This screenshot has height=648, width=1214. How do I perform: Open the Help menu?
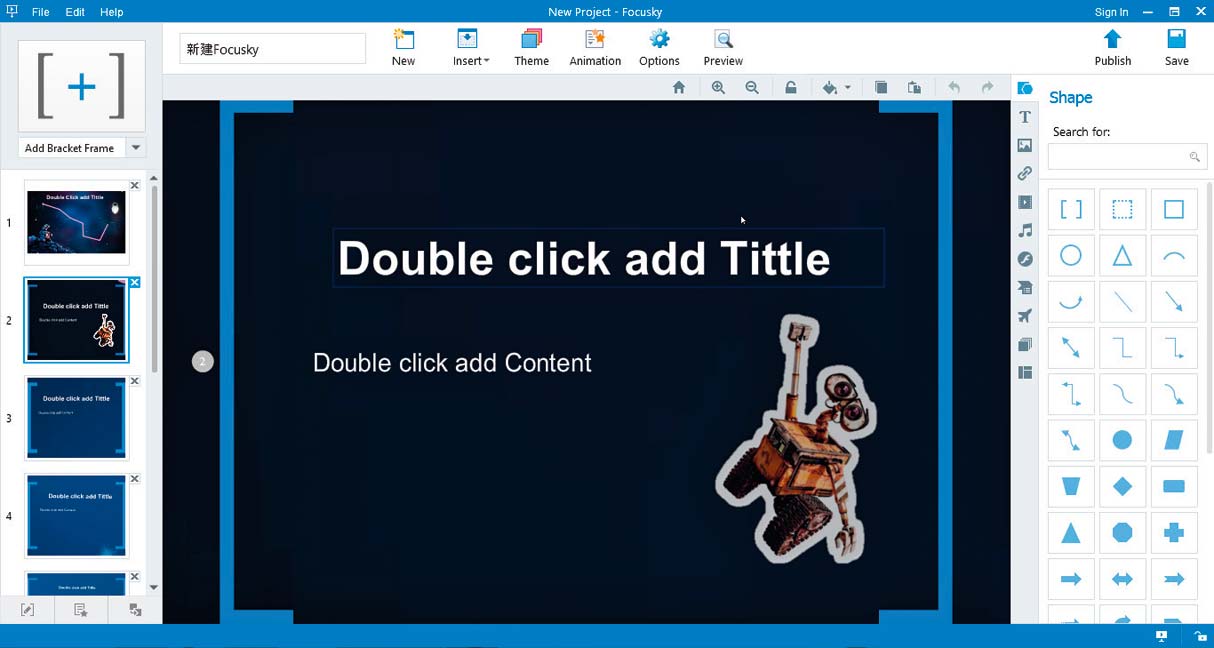tap(112, 12)
